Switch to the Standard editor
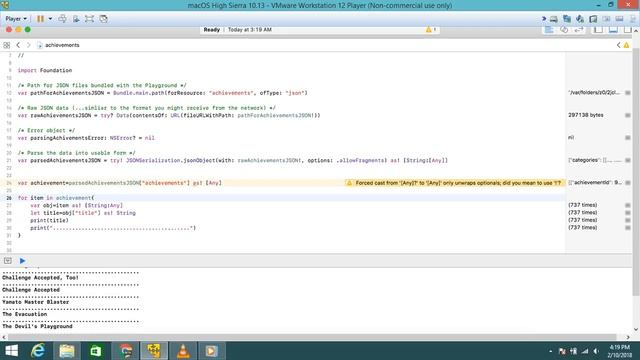Viewport: 640px width, 360px height. click(549, 29)
